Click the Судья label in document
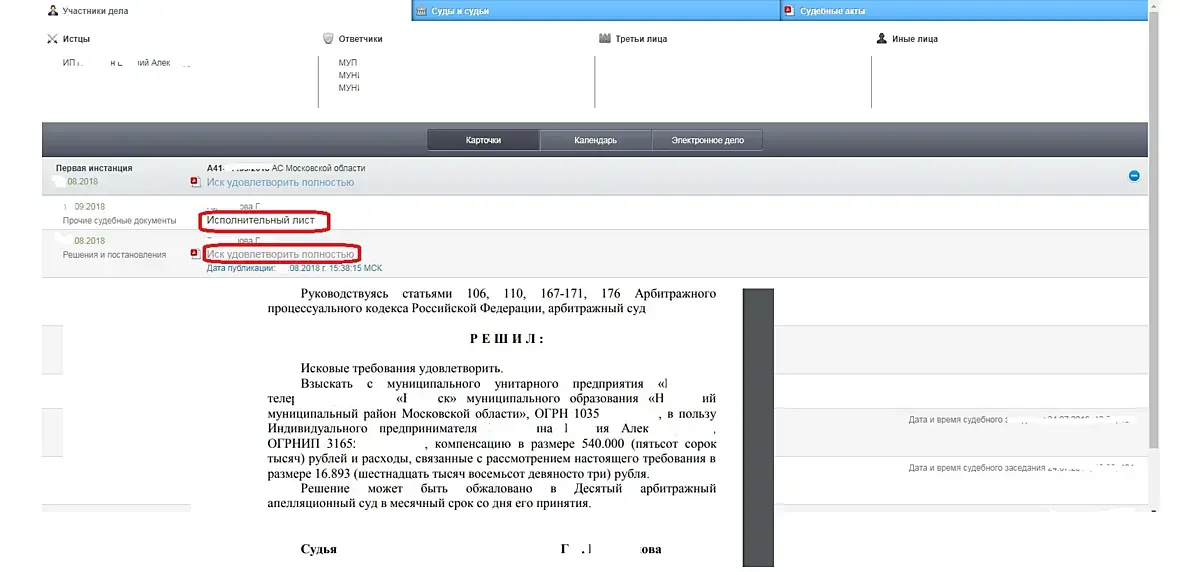1180x572 pixels. pyautogui.click(x=318, y=549)
